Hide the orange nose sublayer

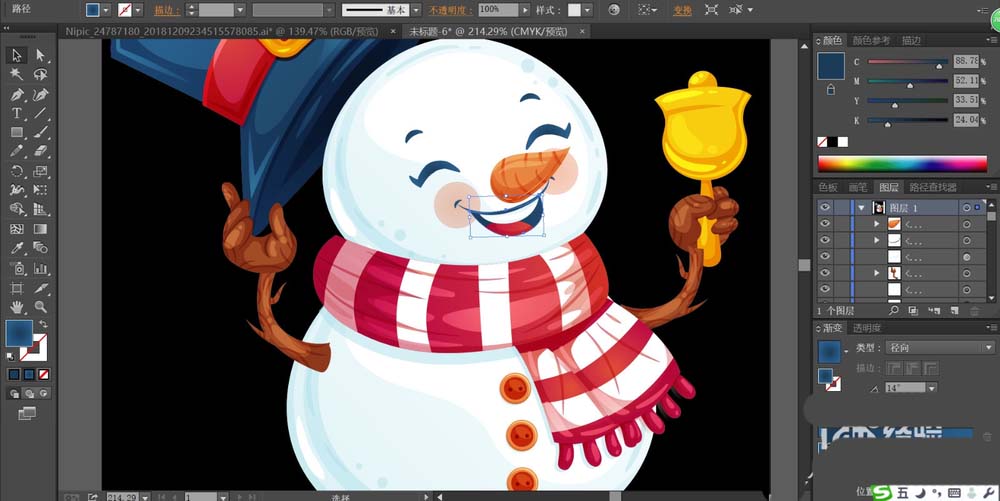coord(825,224)
